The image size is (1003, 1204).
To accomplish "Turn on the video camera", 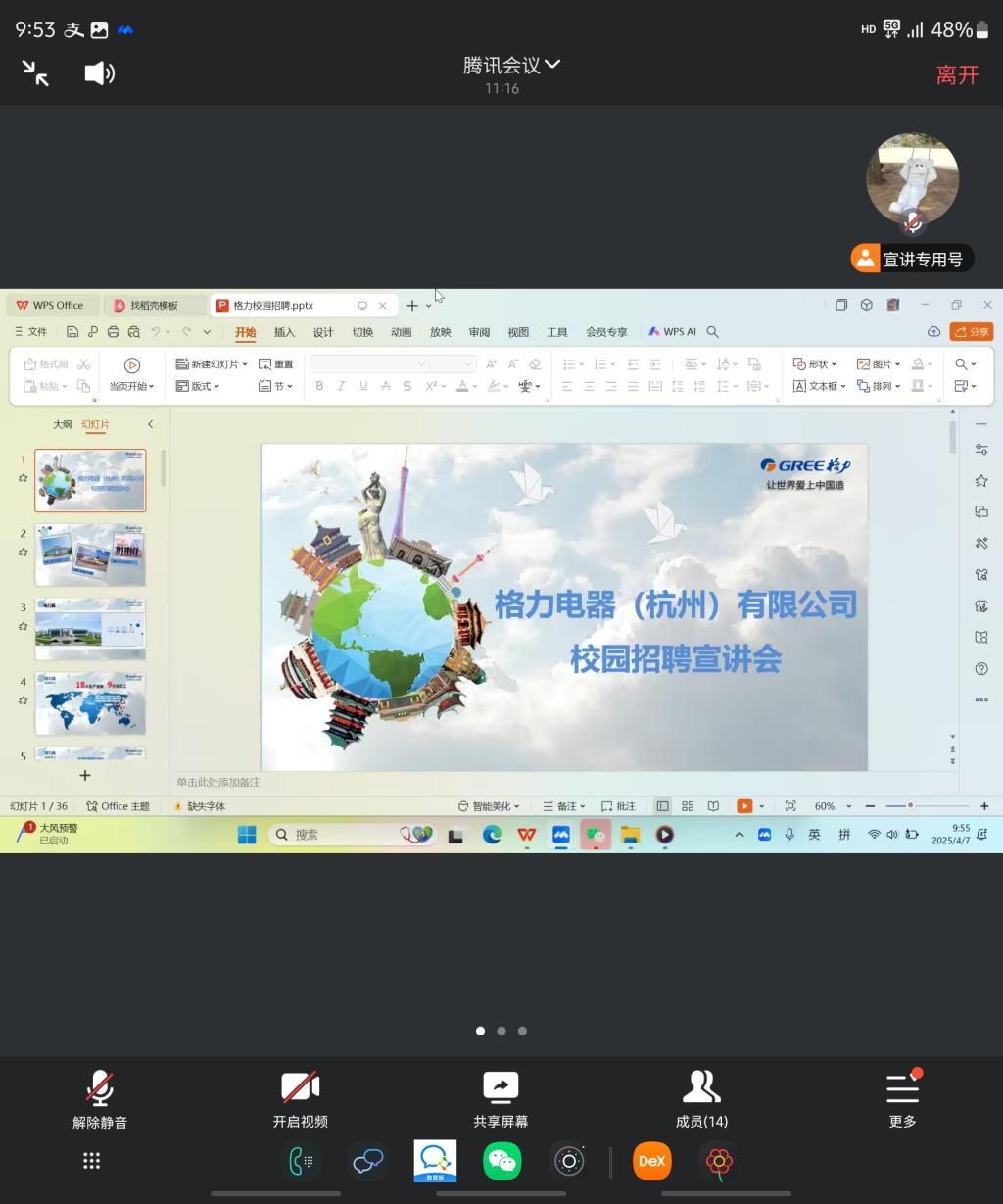I will click(300, 1099).
